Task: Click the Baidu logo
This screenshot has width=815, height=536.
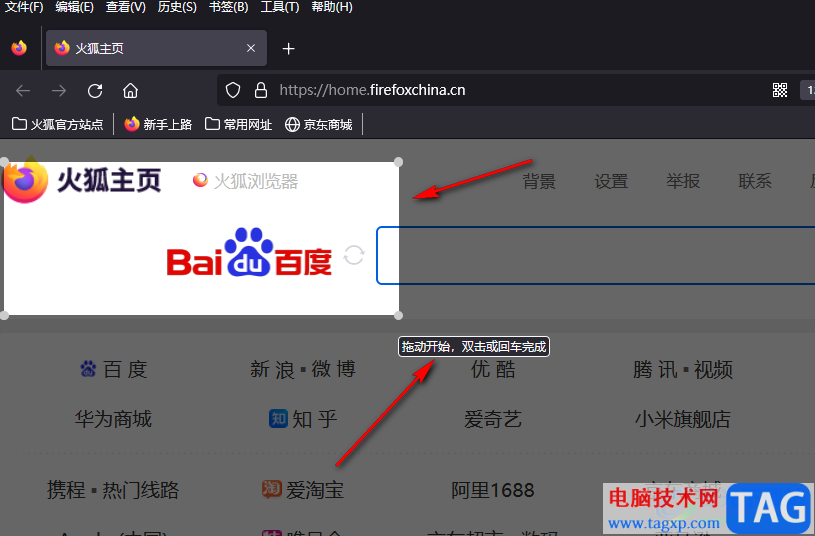Action: (249, 253)
